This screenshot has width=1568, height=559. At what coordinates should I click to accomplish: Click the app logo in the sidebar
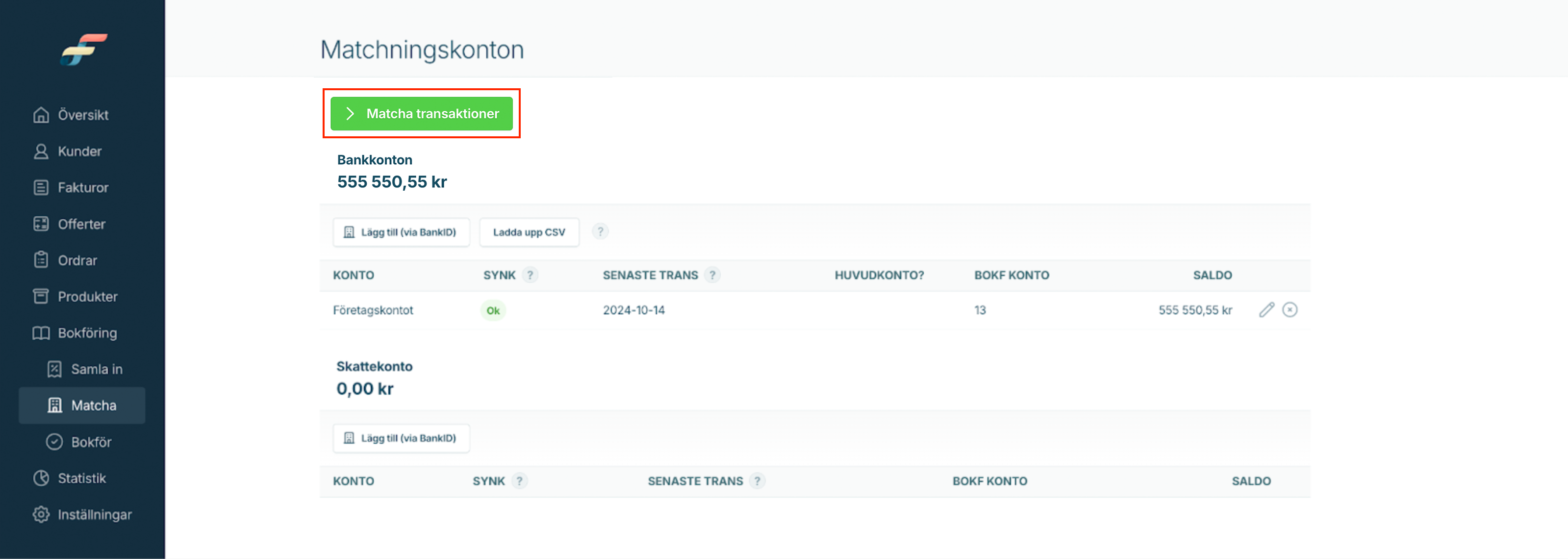(x=84, y=50)
